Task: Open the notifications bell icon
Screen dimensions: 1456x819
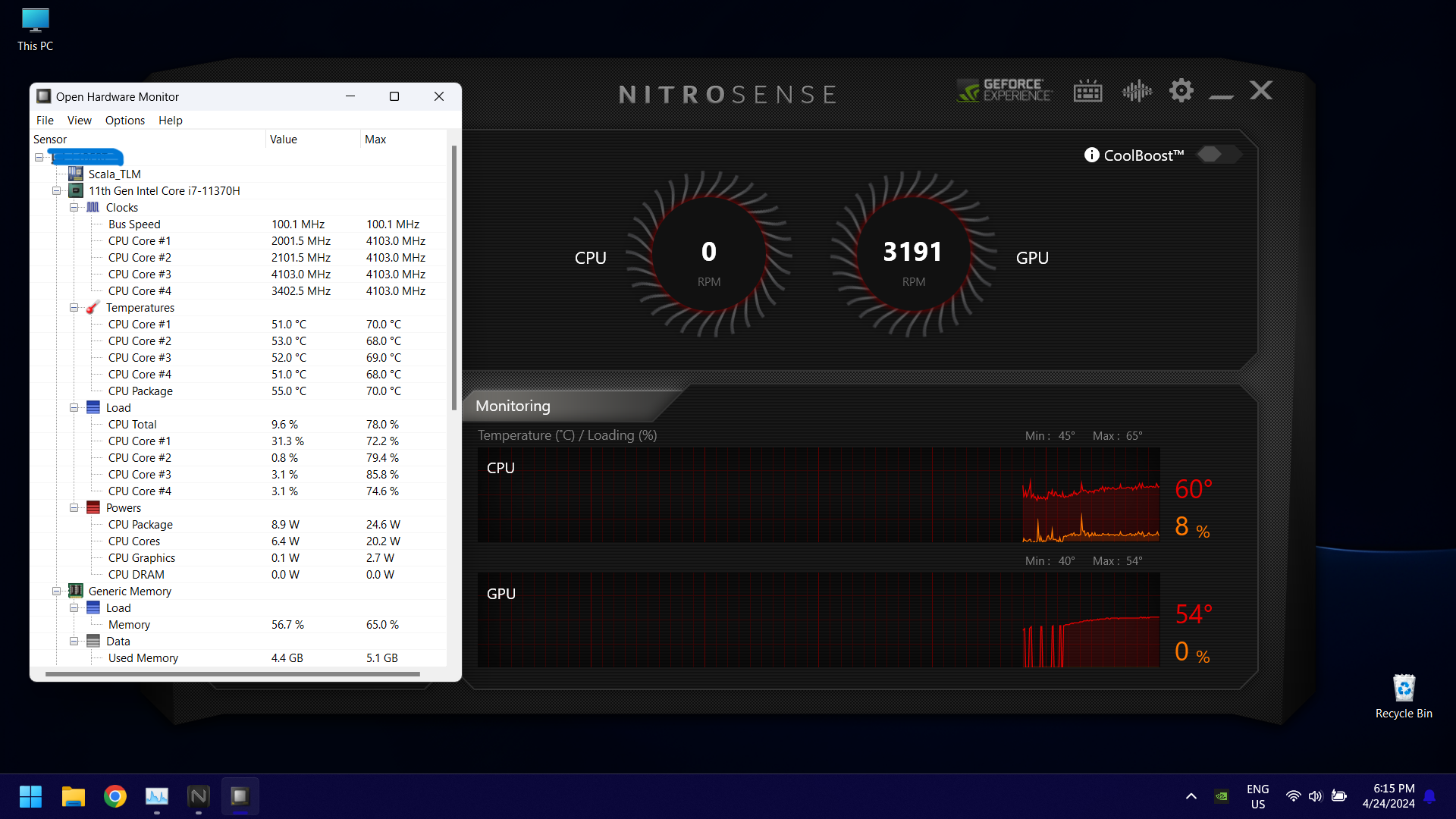Action: pyautogui.click(x=1430, y=796)
